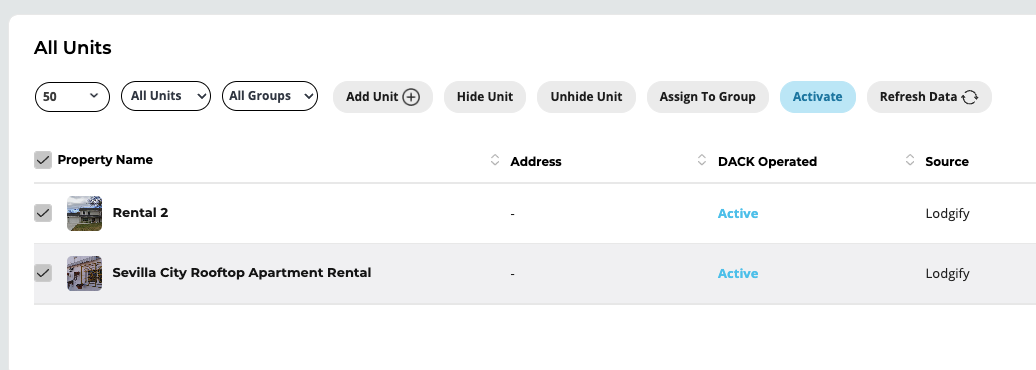Click Active status for Sevilla apartment
1036x370 pixels.
point(738,274)
